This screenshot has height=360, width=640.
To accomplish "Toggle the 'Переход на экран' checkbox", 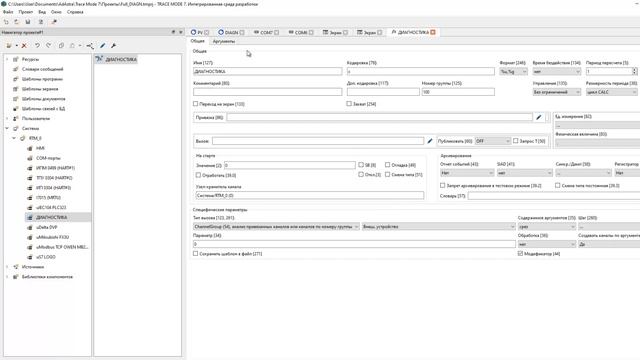I will pos(196,104).
